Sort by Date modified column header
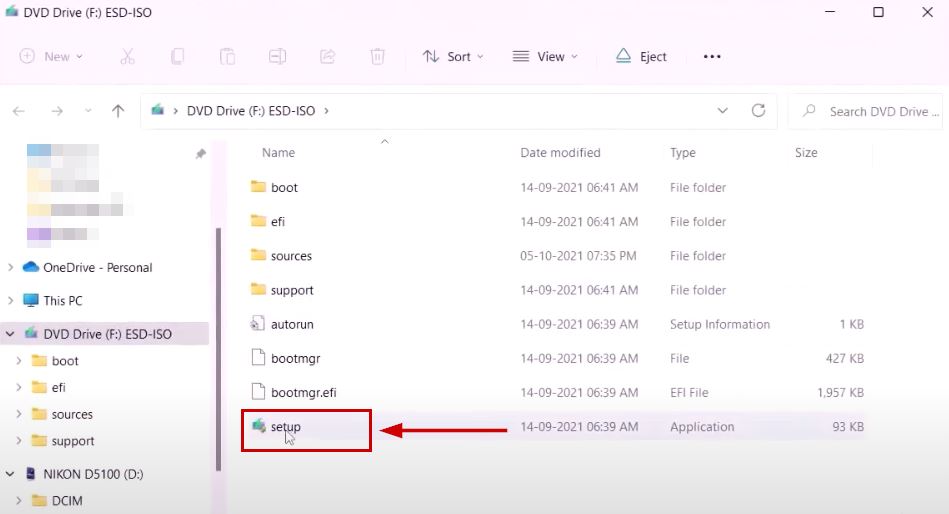949x514 pixels. tap(560, 153)
